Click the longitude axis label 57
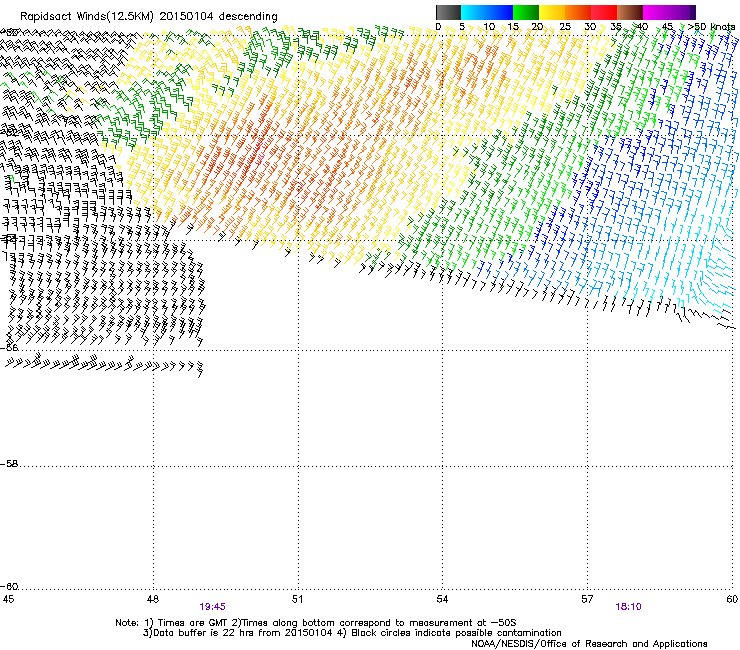Image resolution: width=740 pixels, height=650 pixels. 587,599
